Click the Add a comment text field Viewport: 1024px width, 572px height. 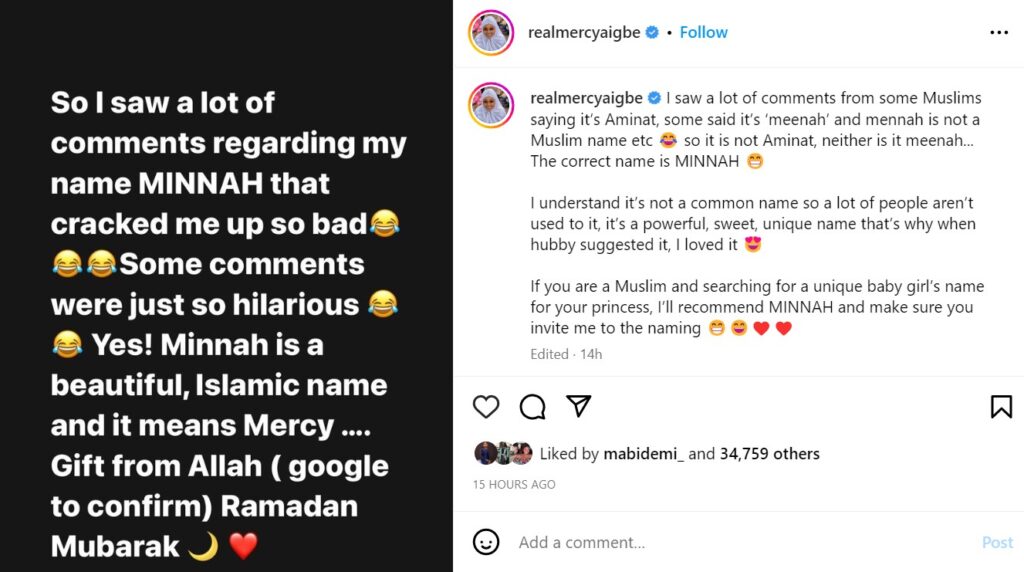click(x=740, y=542)
